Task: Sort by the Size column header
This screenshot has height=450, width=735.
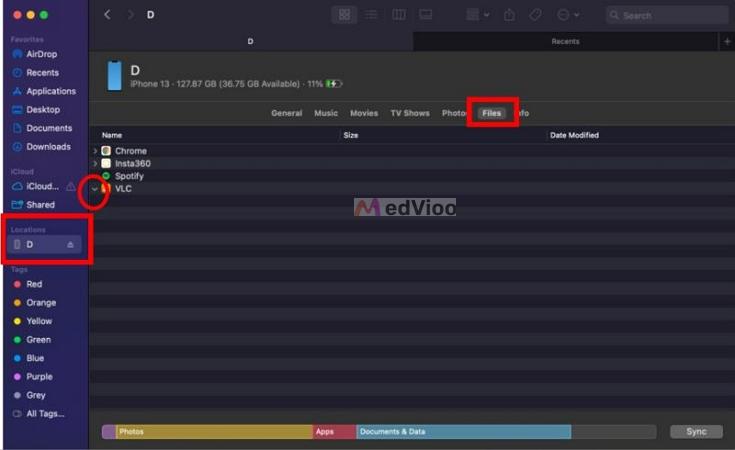Action: tap(351, 135)
